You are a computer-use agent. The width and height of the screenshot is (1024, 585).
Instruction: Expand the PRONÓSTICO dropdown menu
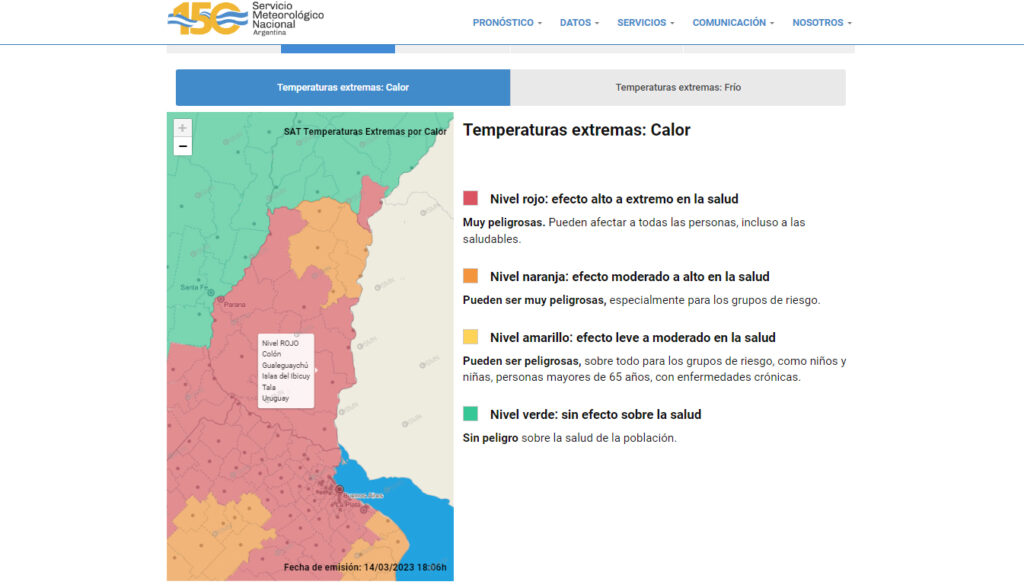click(507, 23)
